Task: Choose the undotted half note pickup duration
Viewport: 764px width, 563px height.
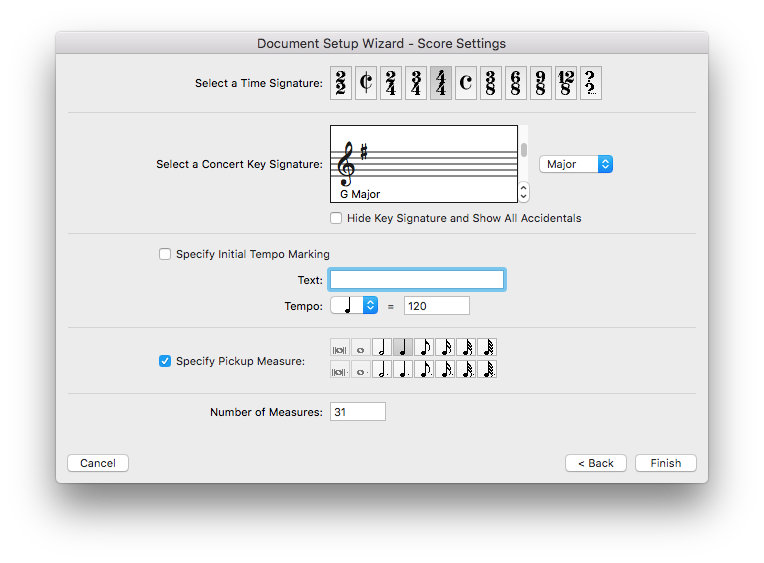Action: (382, 348)
